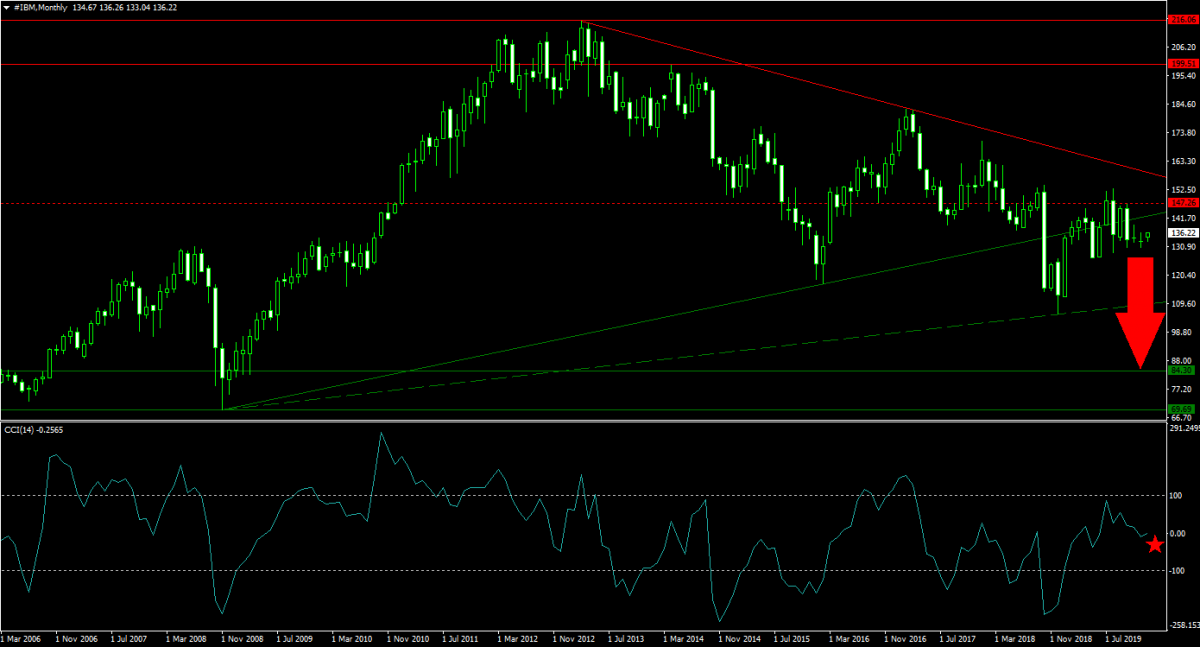The height and width of the screenshot is (647, 1200).
Task: Select the 216.06 red price label
Action: point(1182,19)
